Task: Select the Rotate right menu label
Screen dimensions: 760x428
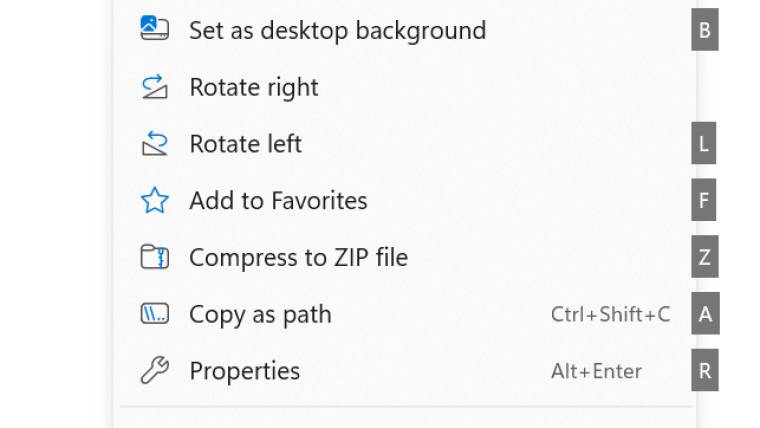Action: [x=253, y=87]
